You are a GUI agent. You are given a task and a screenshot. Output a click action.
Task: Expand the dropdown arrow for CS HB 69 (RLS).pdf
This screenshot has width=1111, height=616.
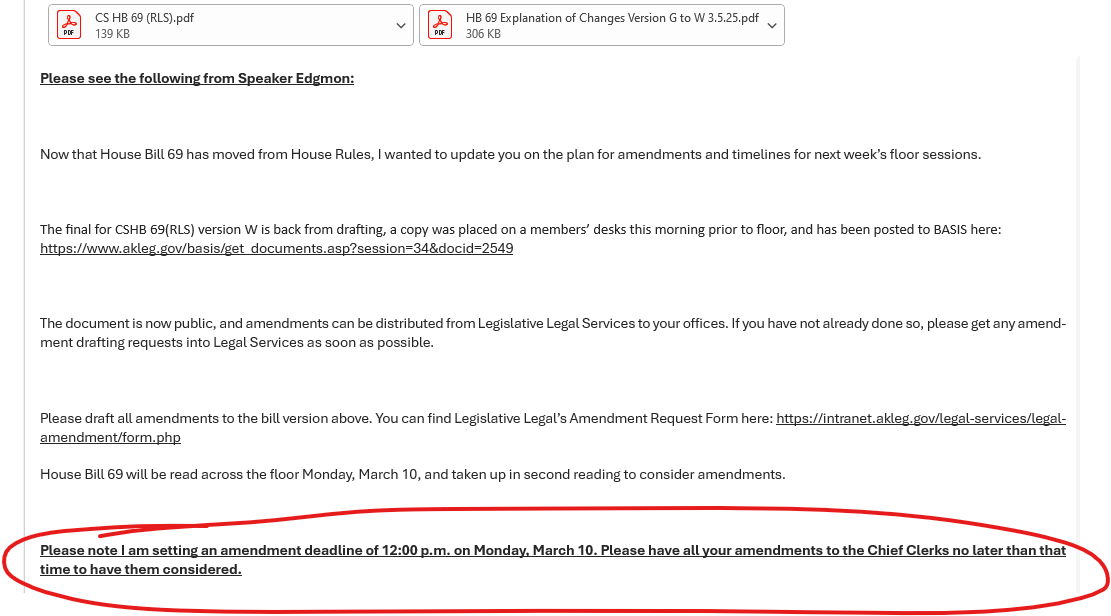(x=400, y=26)
